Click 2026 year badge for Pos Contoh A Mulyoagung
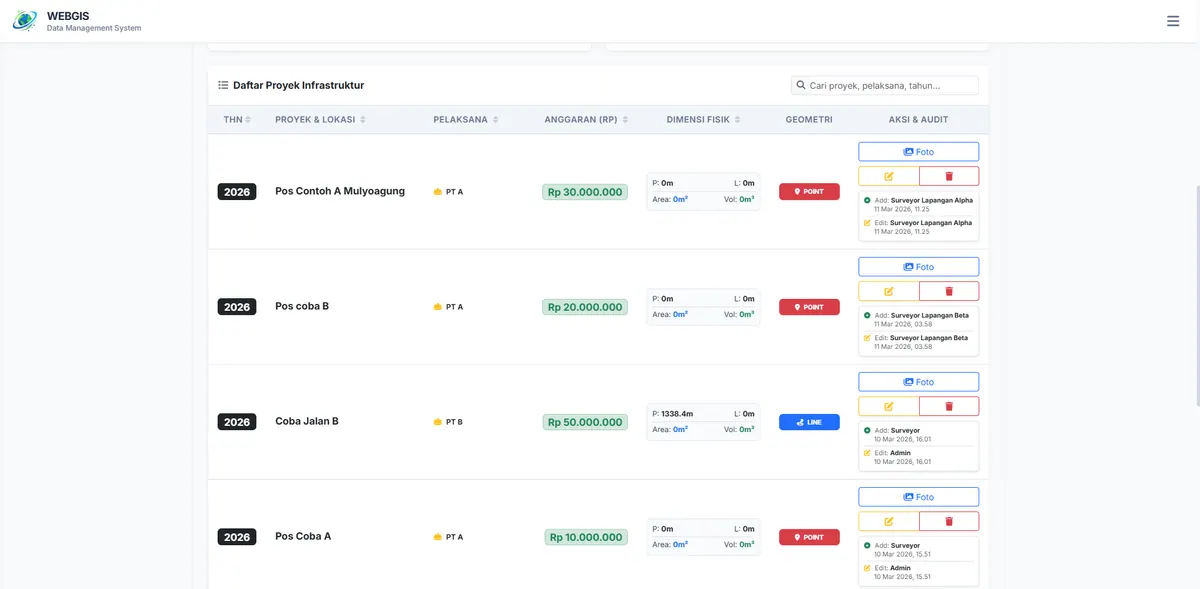The width and height of the screenshot is (1200, 589). click(x=237, y=192)
